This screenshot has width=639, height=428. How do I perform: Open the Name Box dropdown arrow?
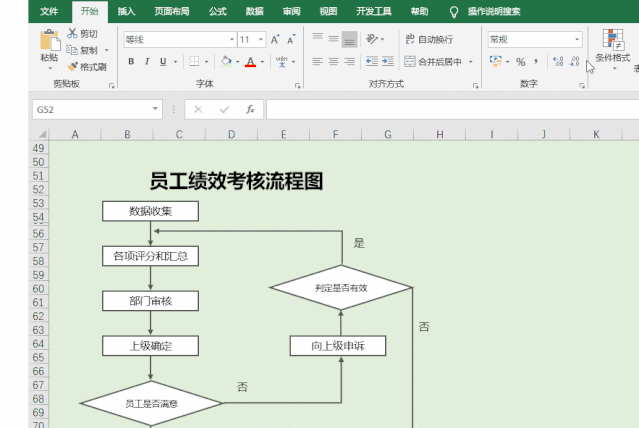pos(155,109)
